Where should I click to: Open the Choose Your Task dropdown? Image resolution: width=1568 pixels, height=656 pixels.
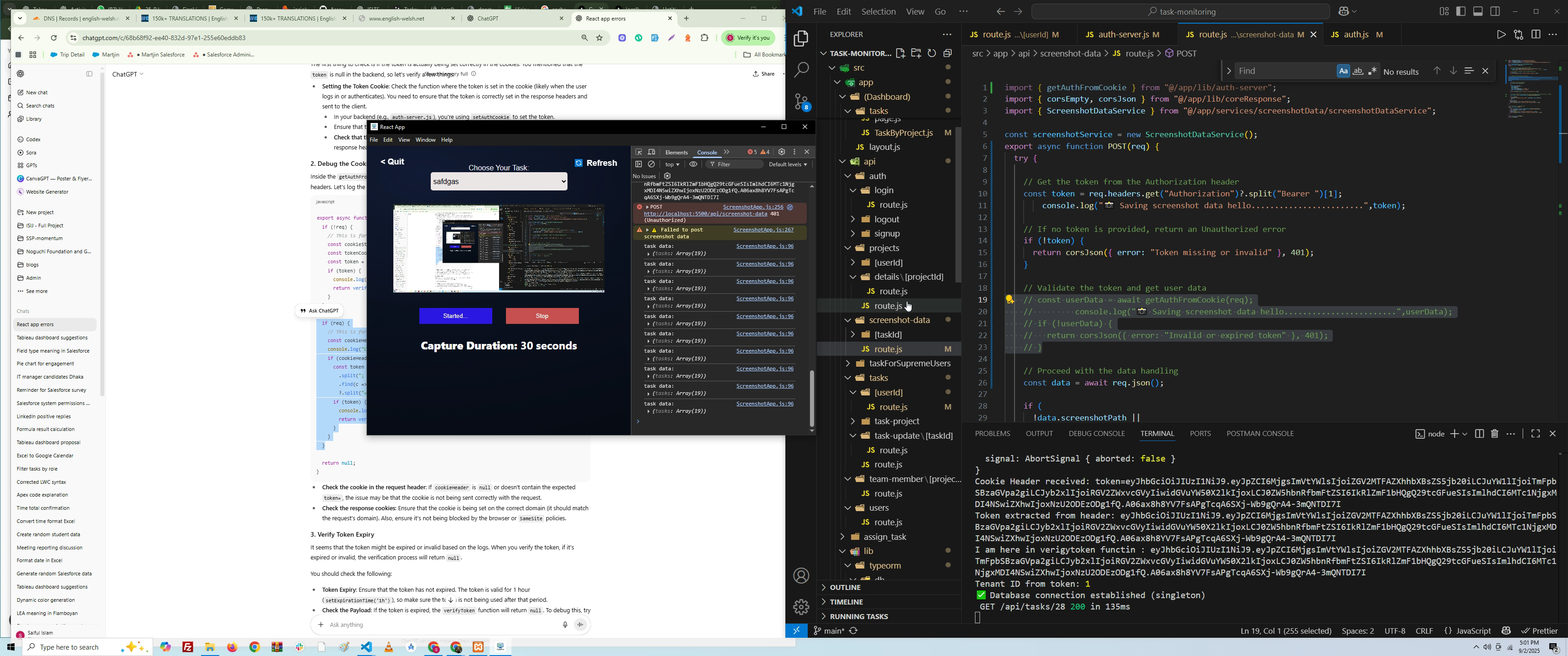[499, 181]
